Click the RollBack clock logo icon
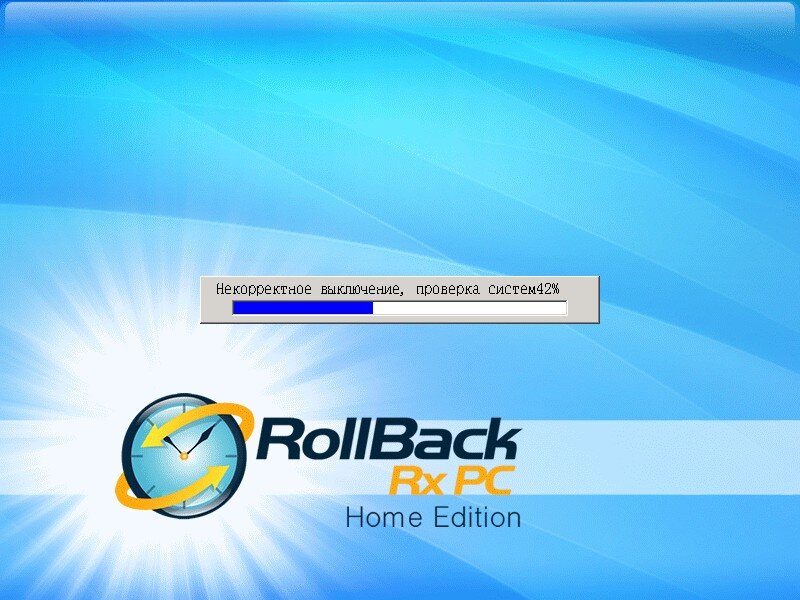 tap(184, 455)
